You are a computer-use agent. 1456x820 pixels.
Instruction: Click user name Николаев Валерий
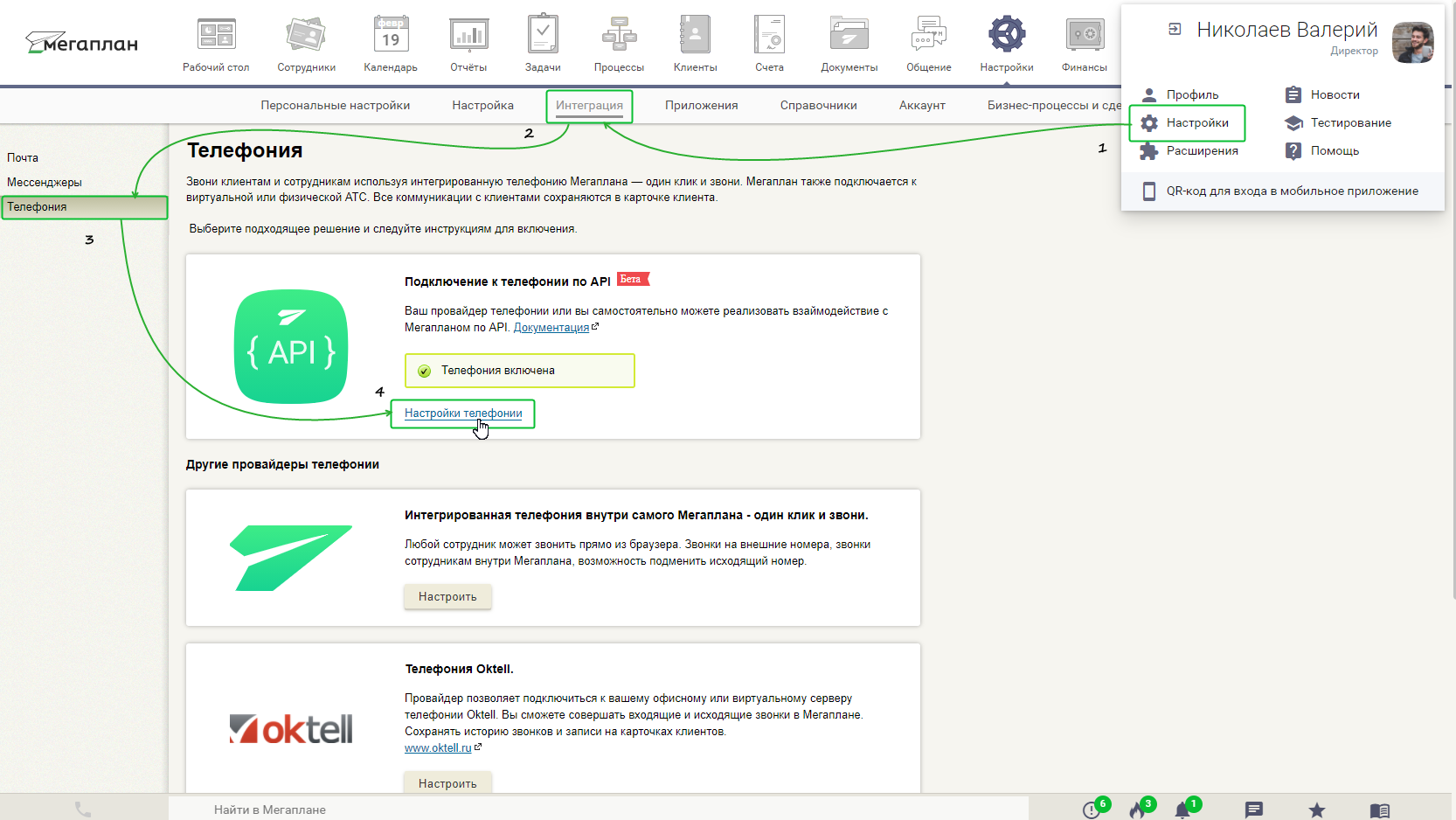1287,30
